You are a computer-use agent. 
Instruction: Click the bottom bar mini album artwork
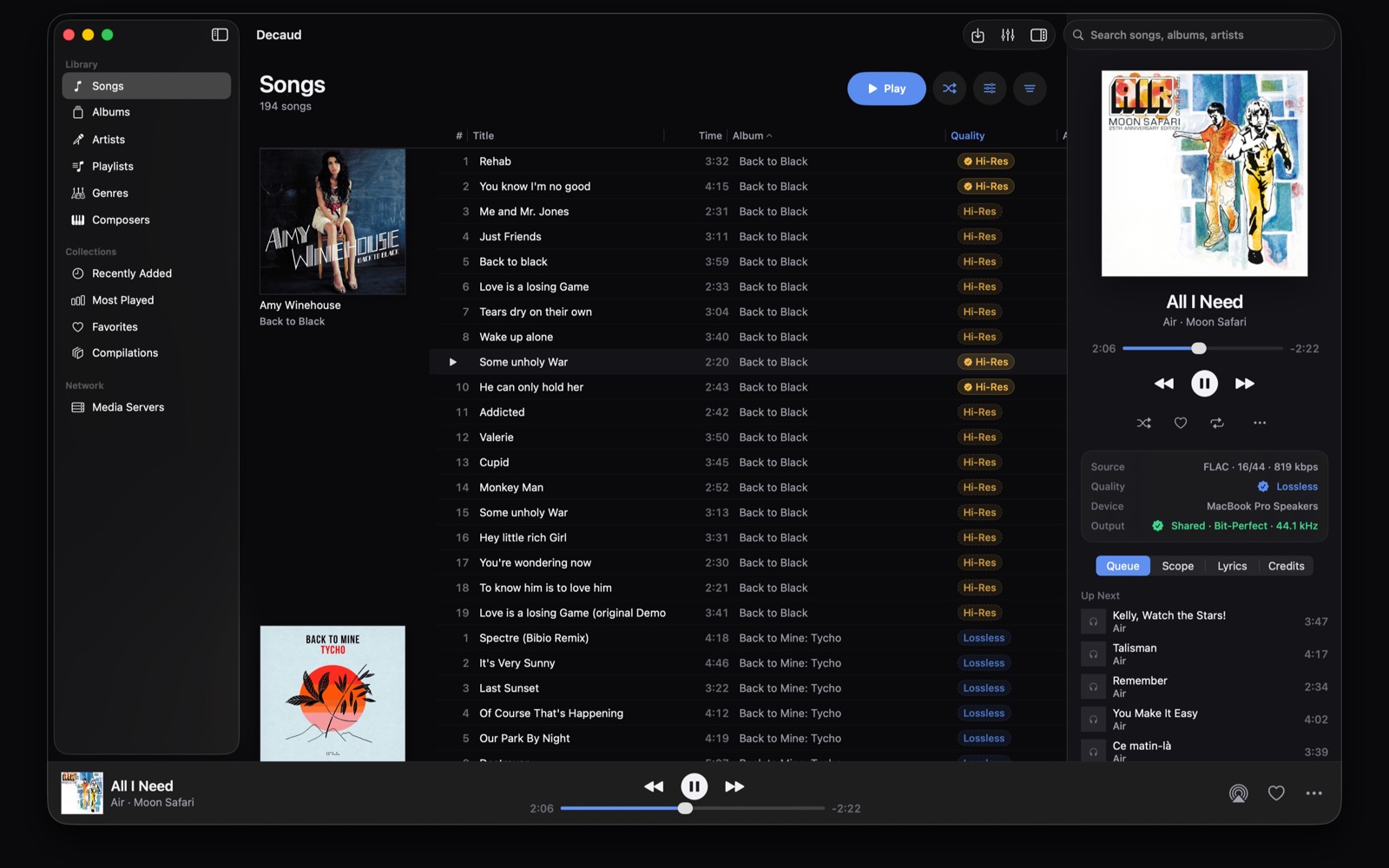coord(82,793)
